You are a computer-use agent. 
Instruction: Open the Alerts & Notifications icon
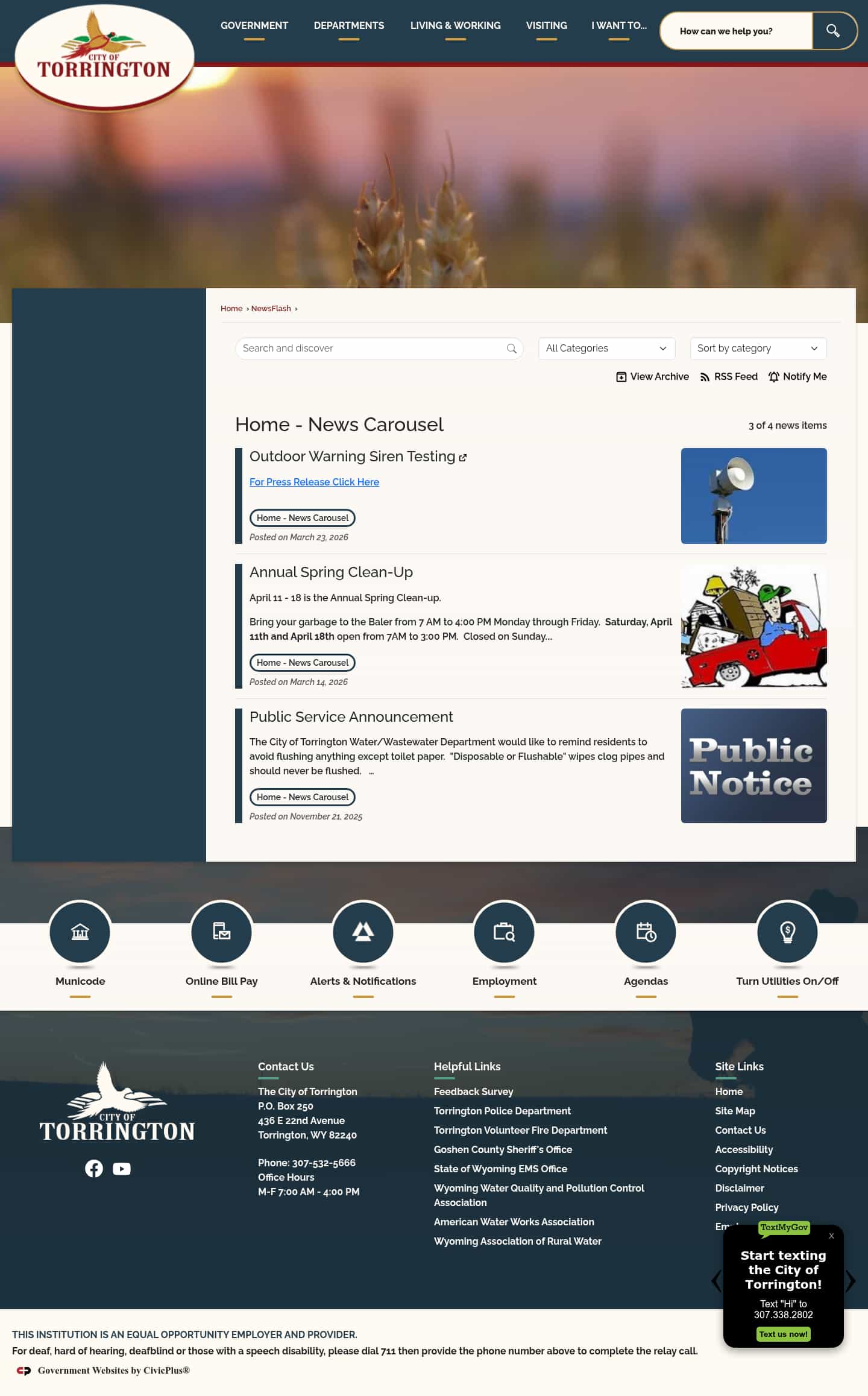363,932
